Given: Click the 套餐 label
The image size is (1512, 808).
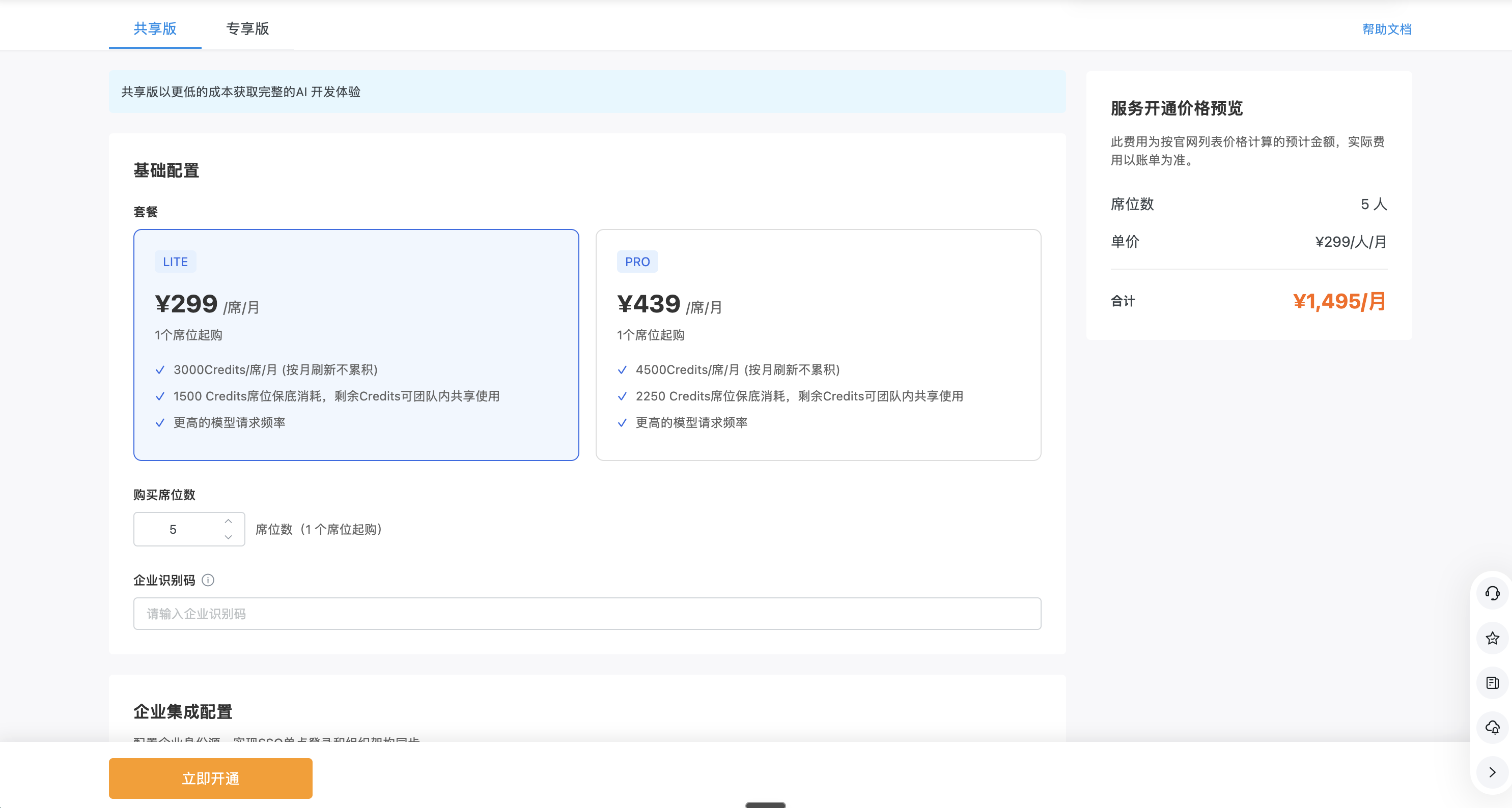Looking at the screenshot, I should [x=146, y=212].
